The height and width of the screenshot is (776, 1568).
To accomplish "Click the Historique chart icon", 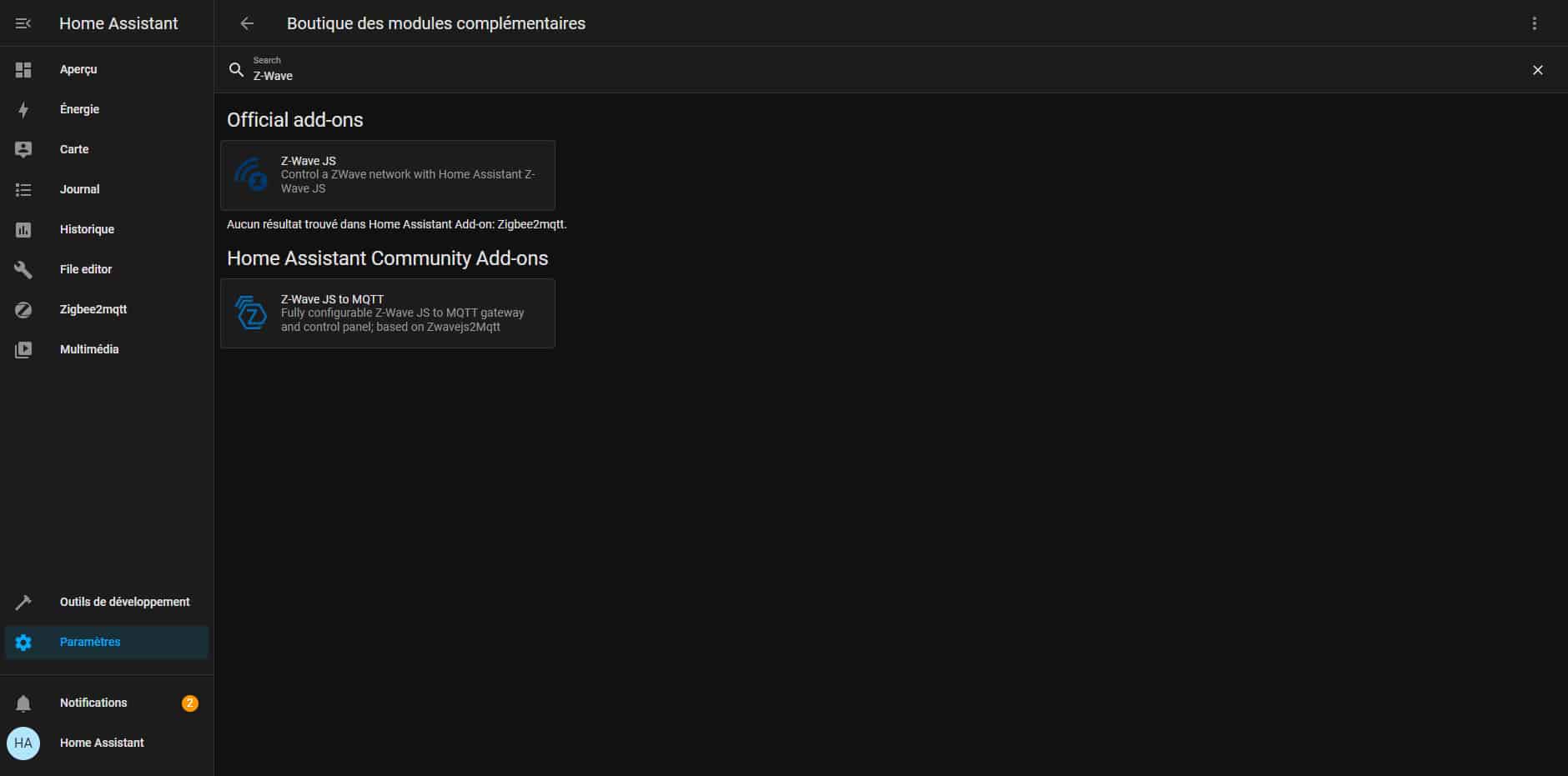I will [23, 230].
